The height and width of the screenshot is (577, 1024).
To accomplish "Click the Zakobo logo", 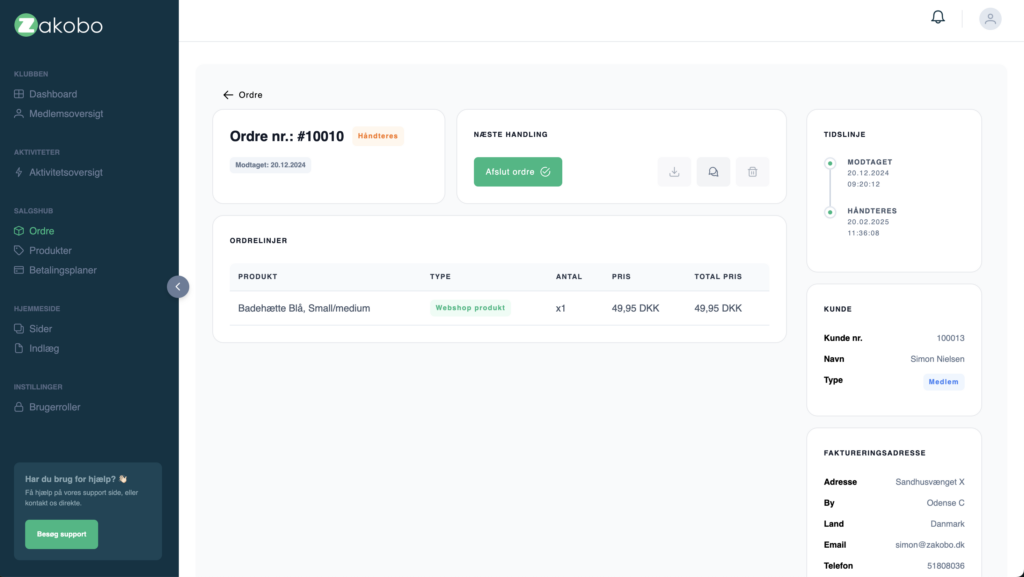I will (59, 25).
